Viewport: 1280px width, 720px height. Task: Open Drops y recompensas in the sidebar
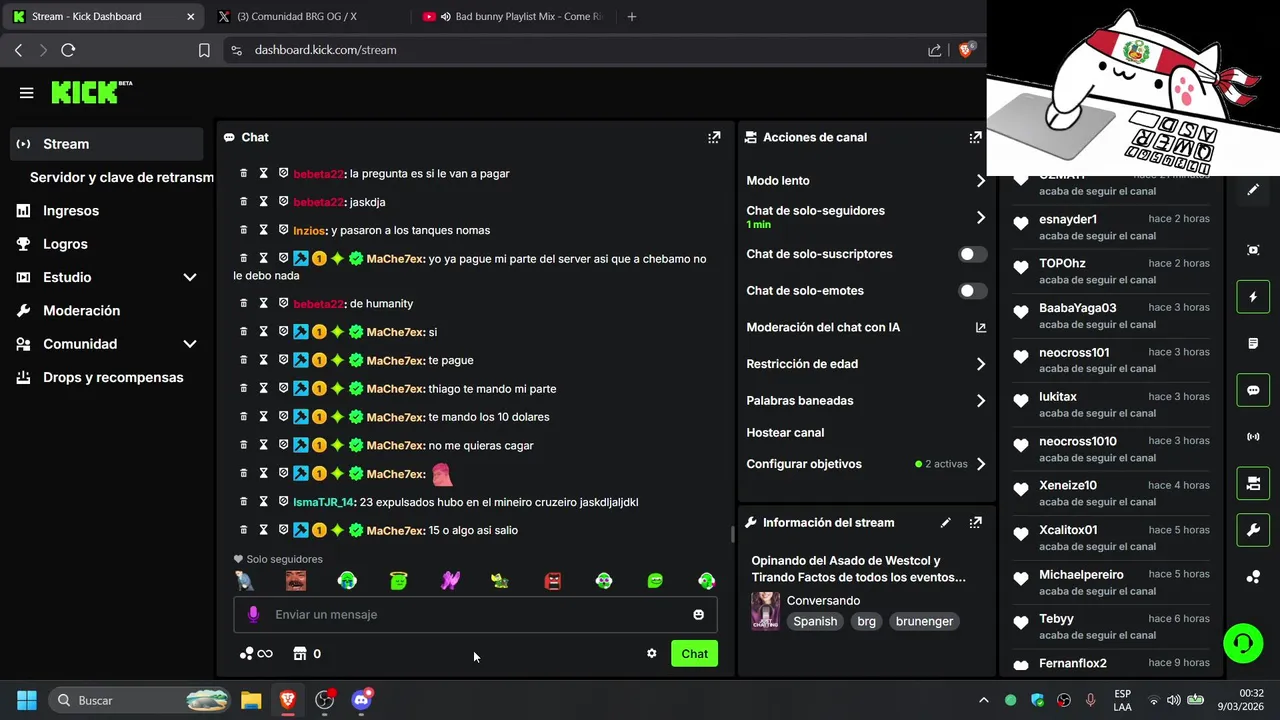click(x=106, y=377)
